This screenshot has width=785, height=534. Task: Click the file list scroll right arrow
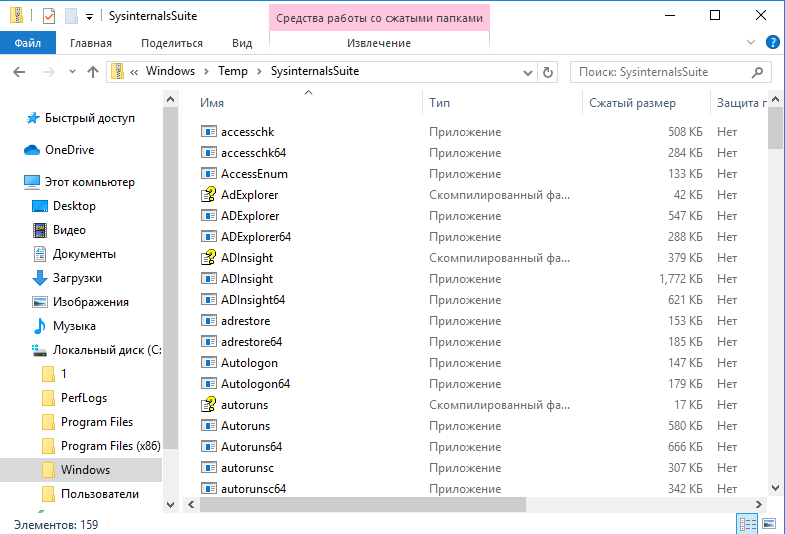759,504
